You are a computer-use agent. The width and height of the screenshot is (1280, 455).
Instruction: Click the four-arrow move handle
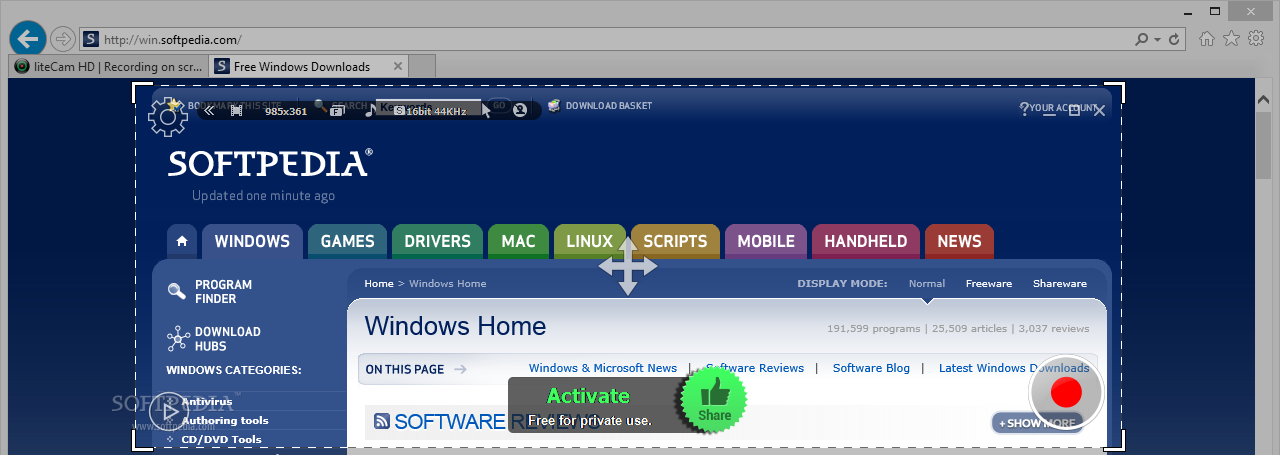point(628,266)
